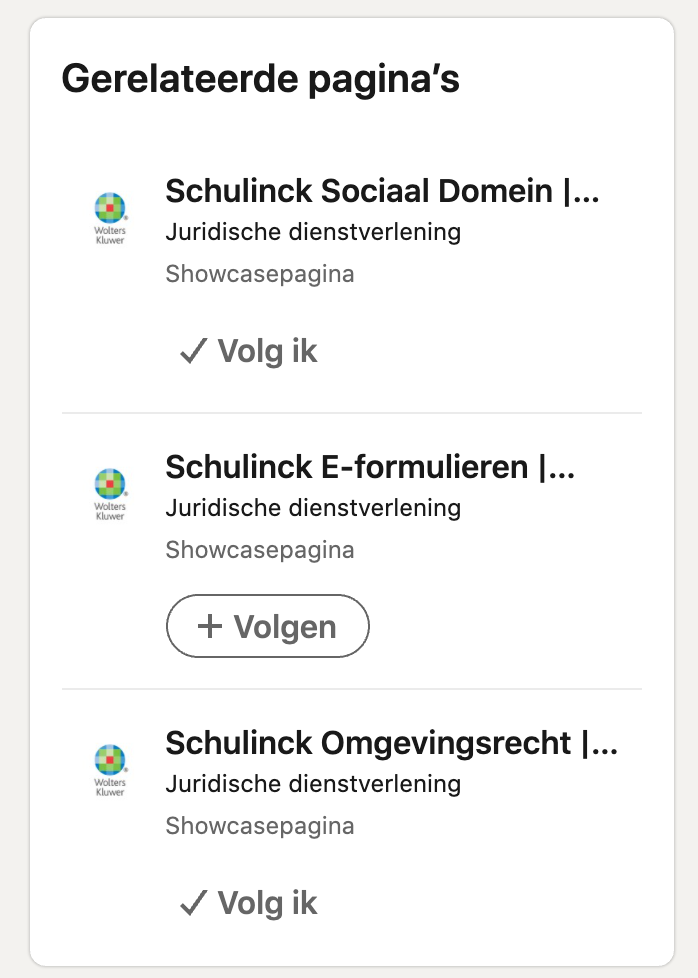Click the checkmark on the first Volg ik button
This screenshot has width=698, height=978.
pos(192,351)
